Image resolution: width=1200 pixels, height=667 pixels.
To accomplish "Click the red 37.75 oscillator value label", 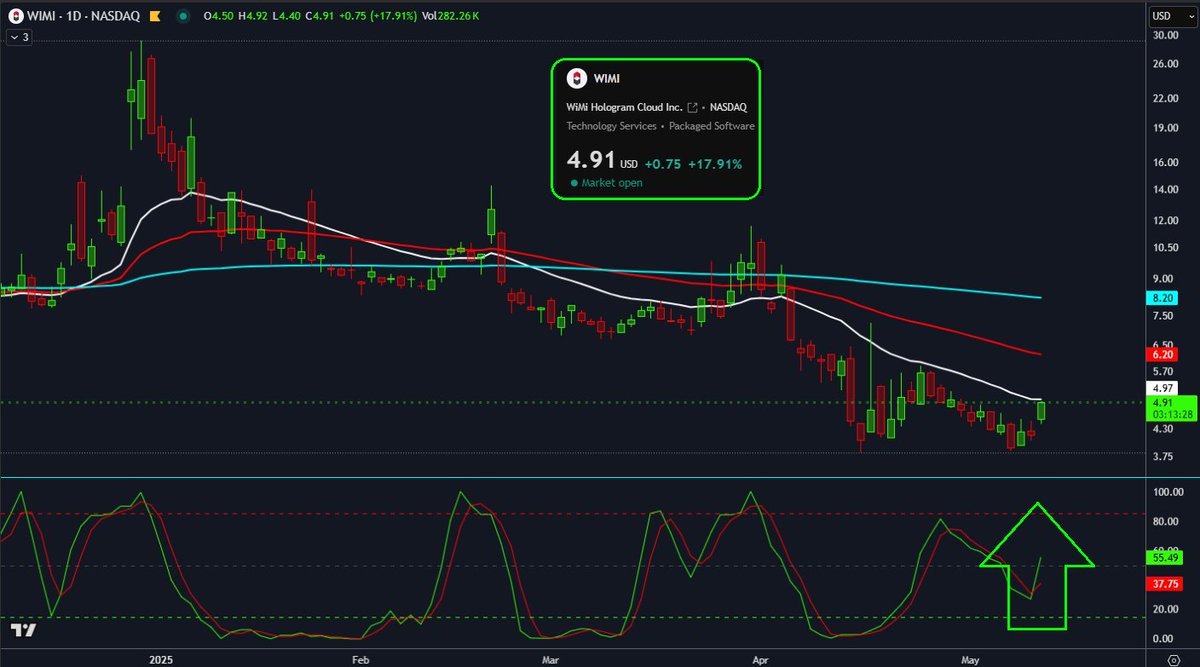I will tap(1166, 585).
